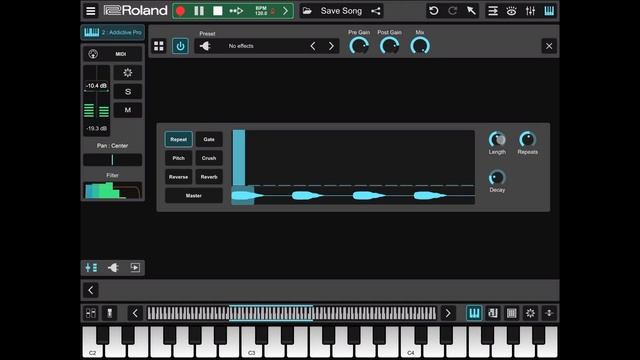The image size is (640, 360).
Task: Start recording with the red record button
Action: click(180, 11)
